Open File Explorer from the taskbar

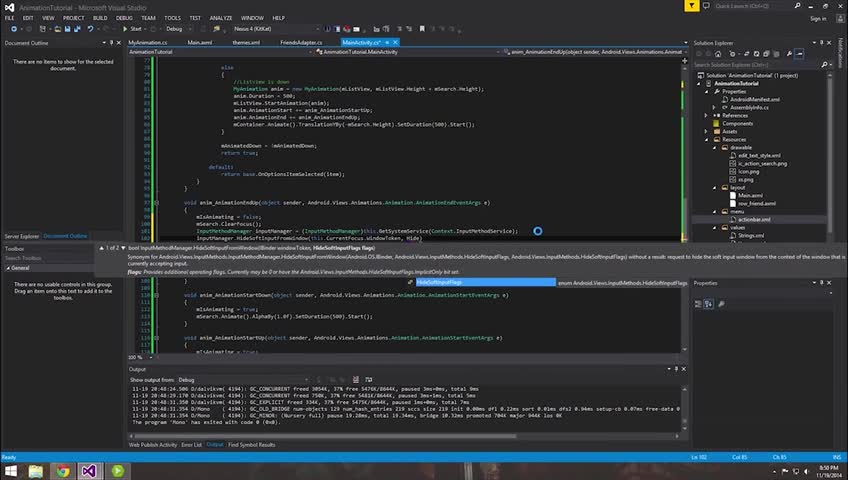click(x=36, y=471)
